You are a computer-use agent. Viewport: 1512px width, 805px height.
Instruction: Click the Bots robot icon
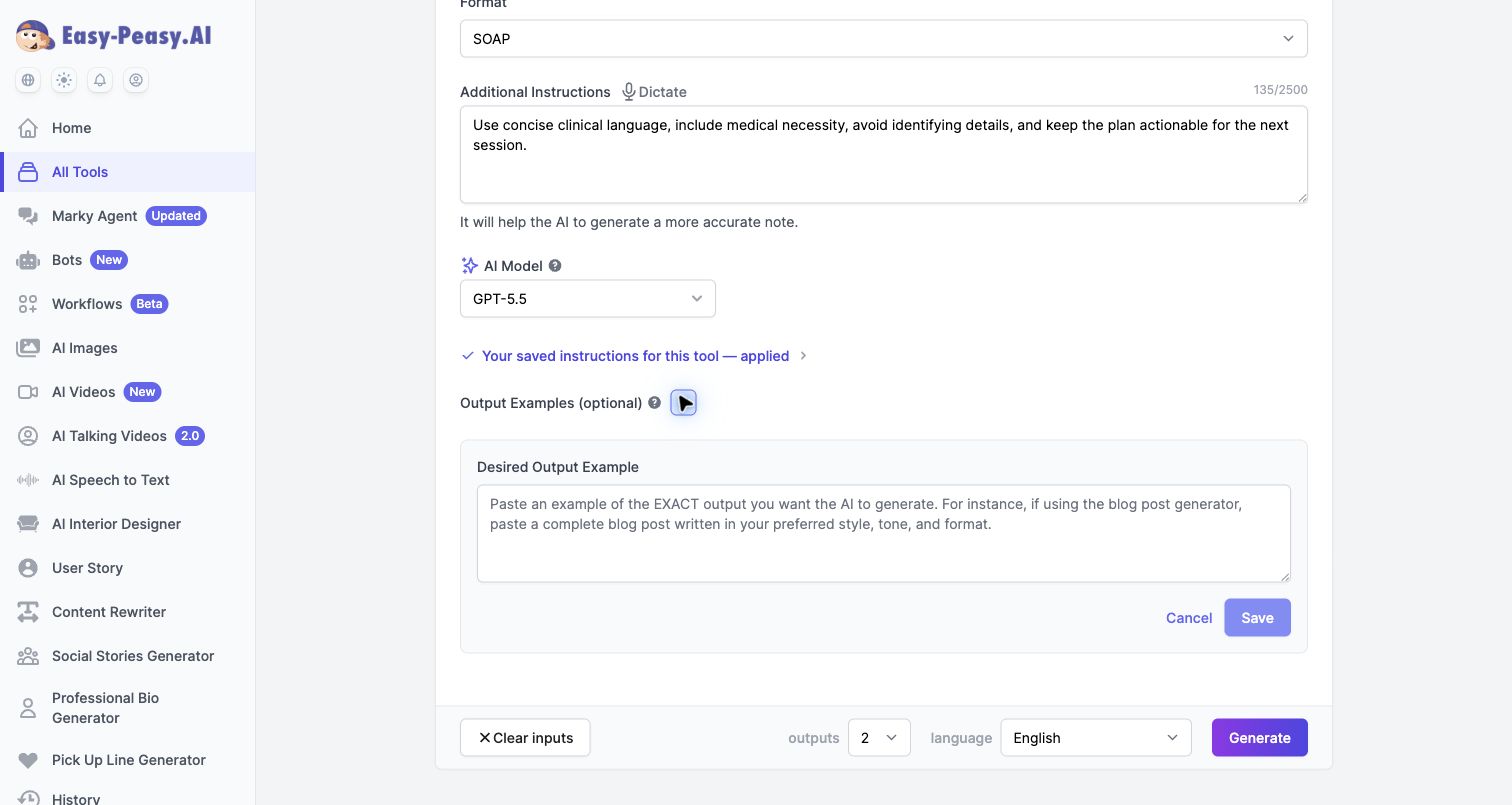(28, 260)
